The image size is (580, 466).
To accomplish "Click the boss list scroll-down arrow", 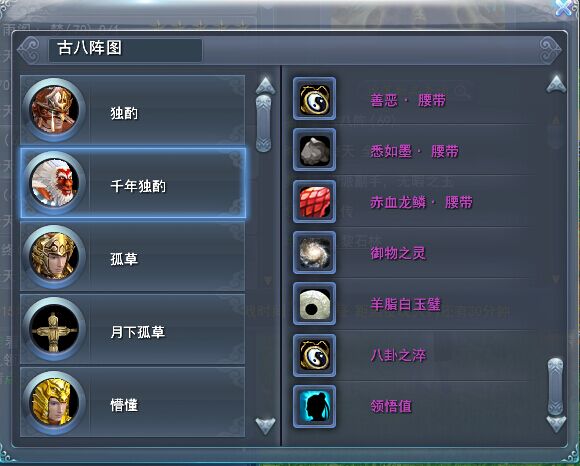I will coord(266,426).
